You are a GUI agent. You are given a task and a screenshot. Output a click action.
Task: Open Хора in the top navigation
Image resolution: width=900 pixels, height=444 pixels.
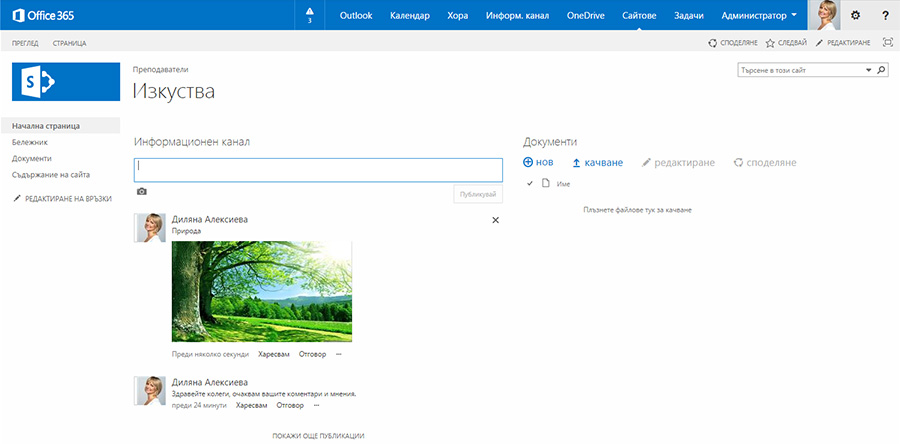click(x=457, y=15)
